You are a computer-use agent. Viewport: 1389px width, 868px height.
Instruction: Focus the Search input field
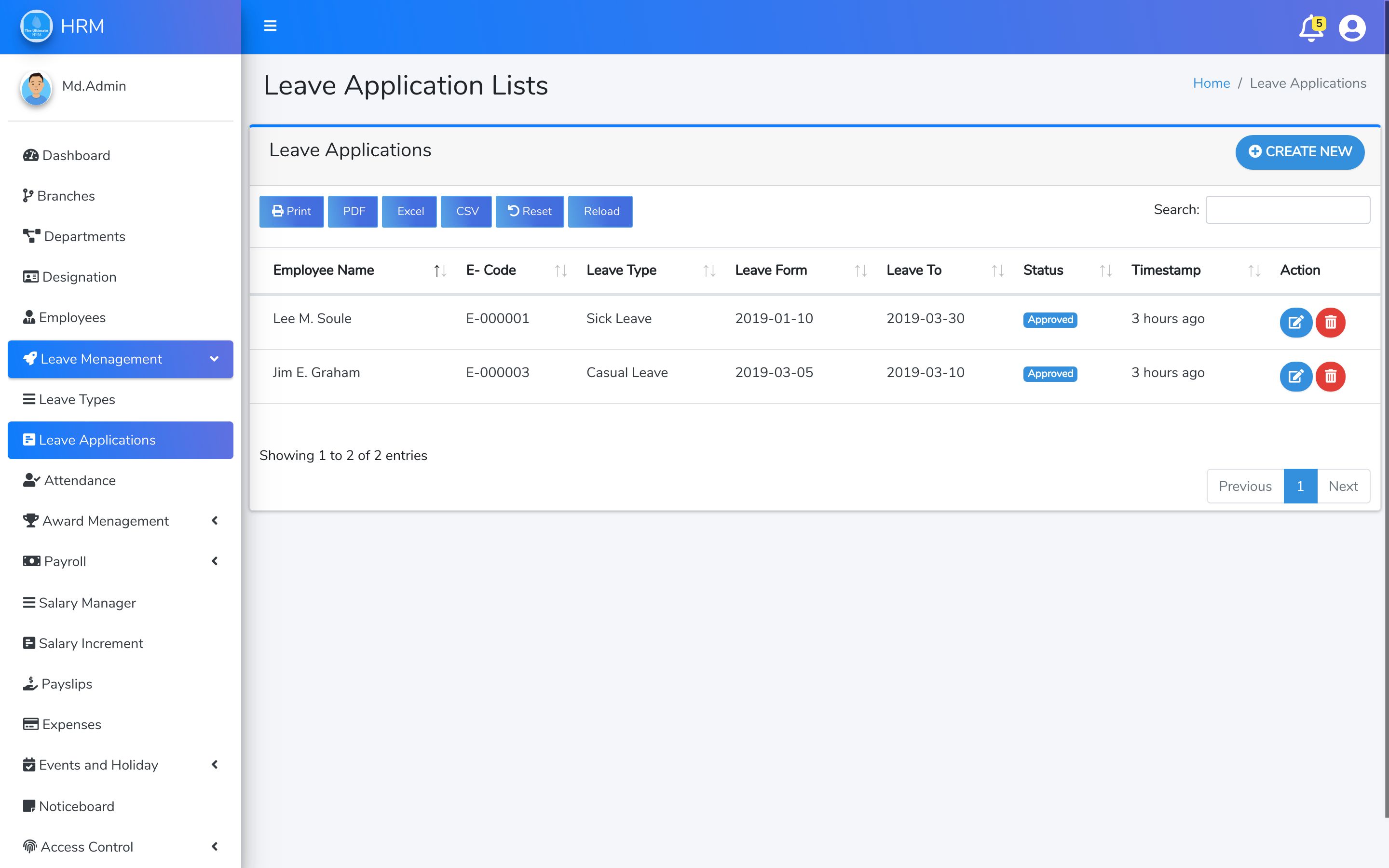click(1287, 210)
